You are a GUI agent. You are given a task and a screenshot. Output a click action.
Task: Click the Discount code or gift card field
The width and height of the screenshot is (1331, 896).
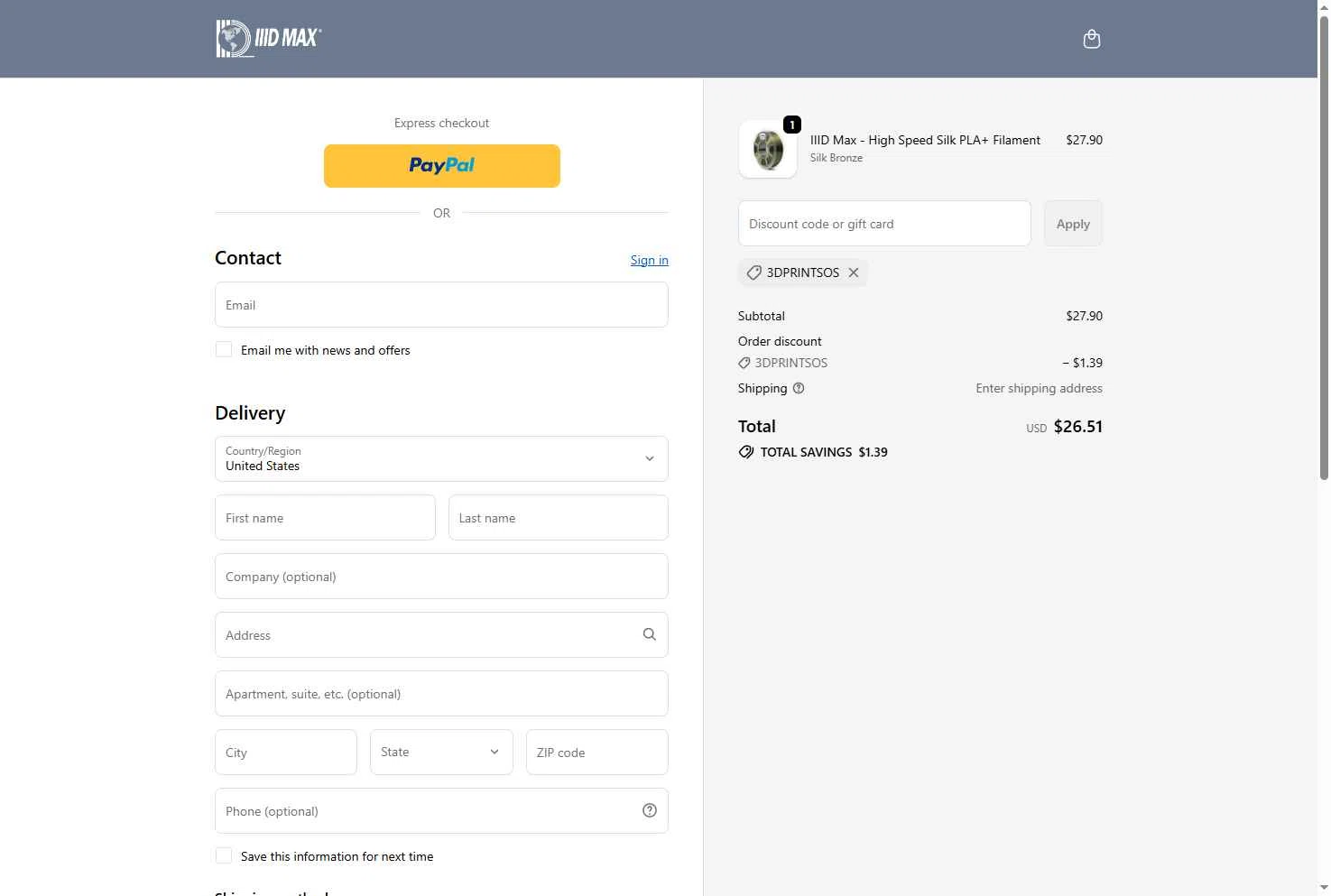pos(884,223)
